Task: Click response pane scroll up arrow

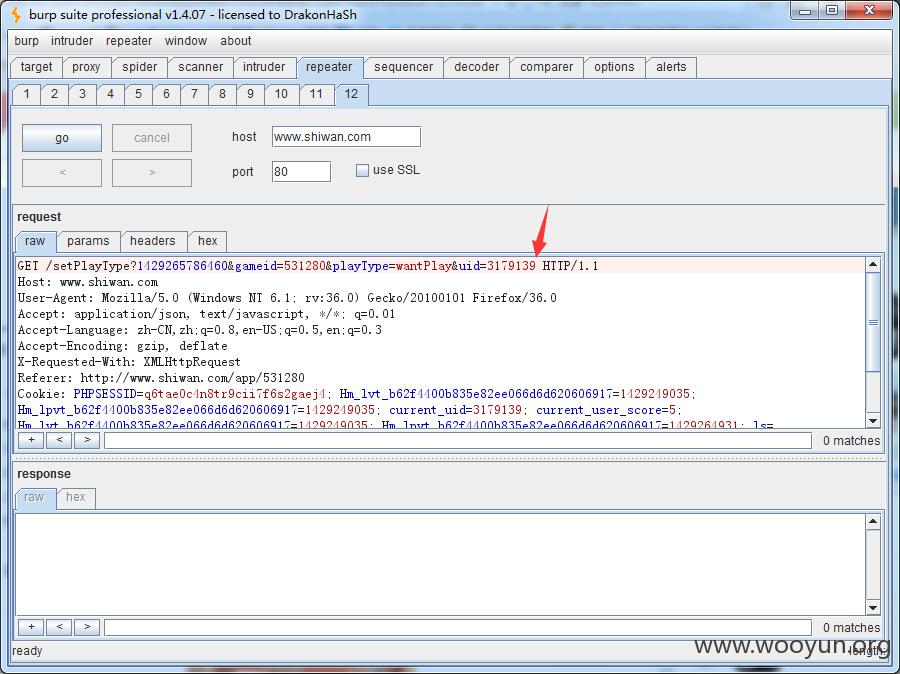Action: (x=873, y=521)
